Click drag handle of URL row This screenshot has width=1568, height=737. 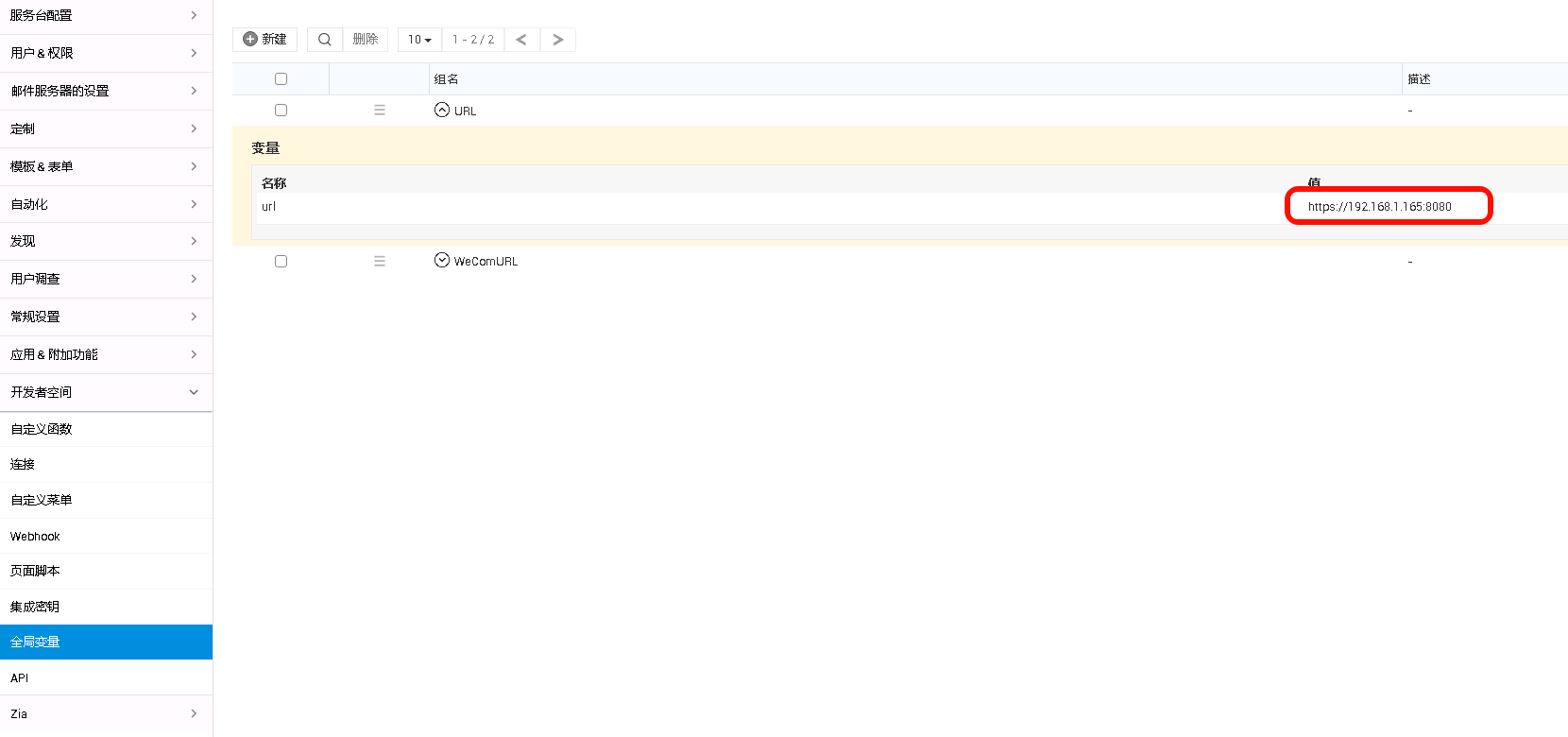380,111
